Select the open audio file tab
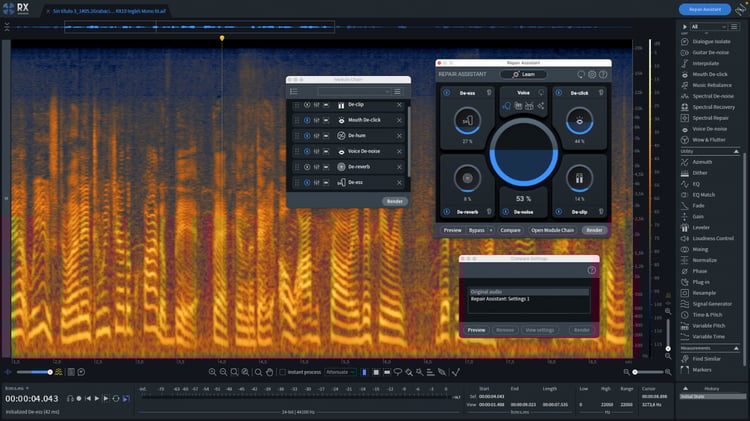 point(109,11)
